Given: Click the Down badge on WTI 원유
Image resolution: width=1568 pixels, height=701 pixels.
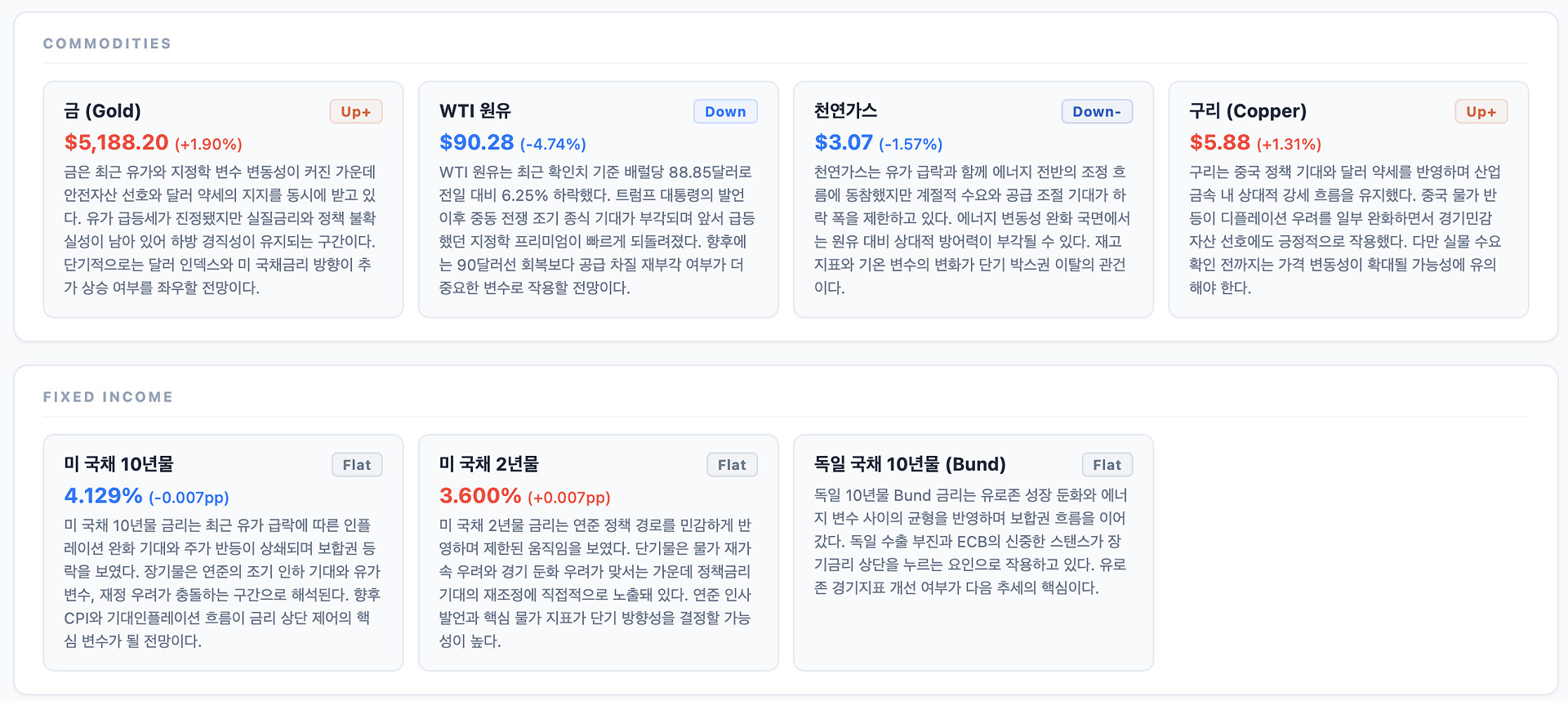Looking at the screenshot, I should point(725,112).
